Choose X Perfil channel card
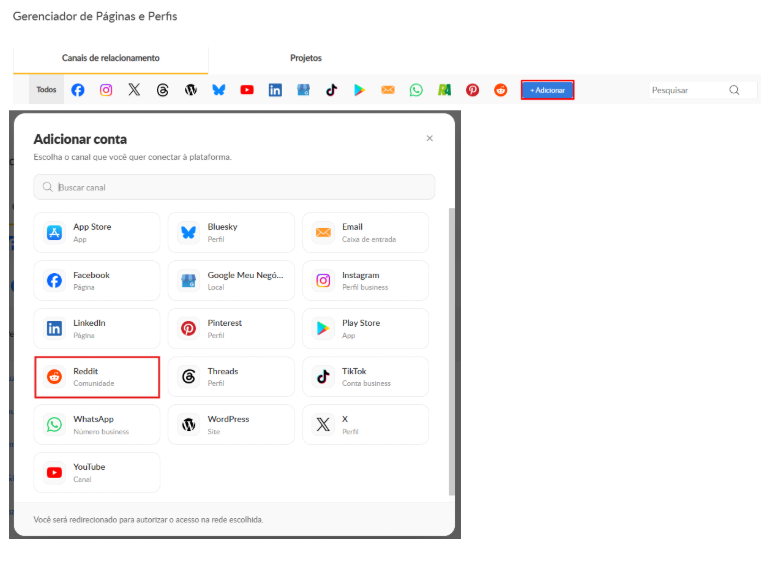The height and width of the screenshot is (562, 770). point(365,424)
